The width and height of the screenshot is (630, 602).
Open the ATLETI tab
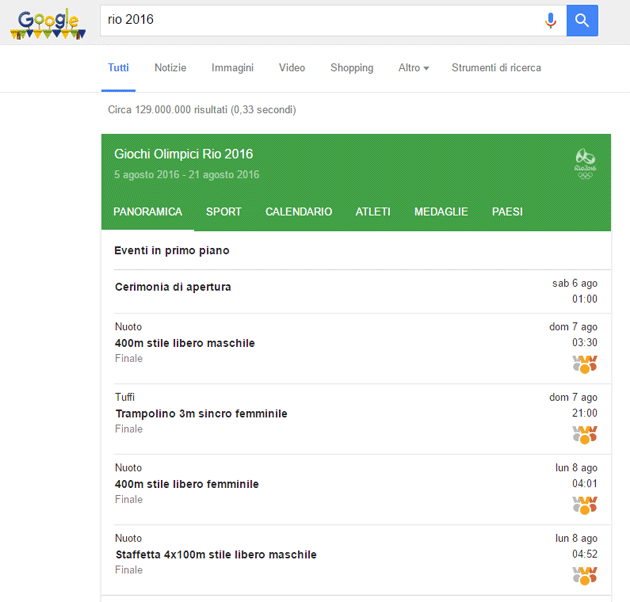pos(373,212)
